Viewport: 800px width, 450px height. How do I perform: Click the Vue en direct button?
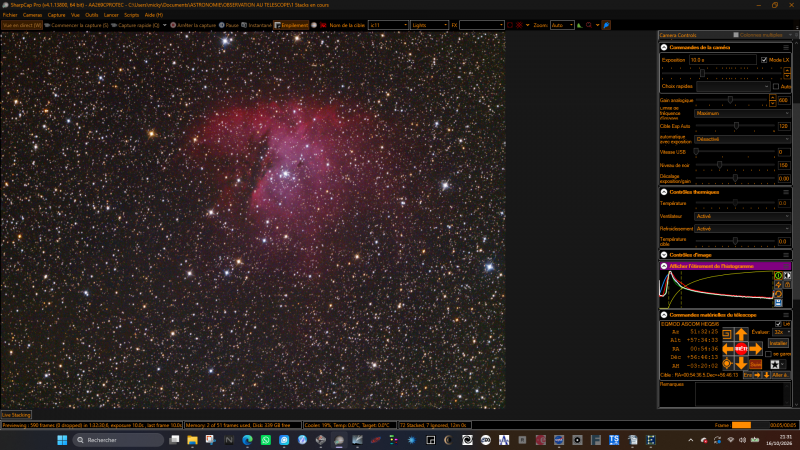[21, 25]
